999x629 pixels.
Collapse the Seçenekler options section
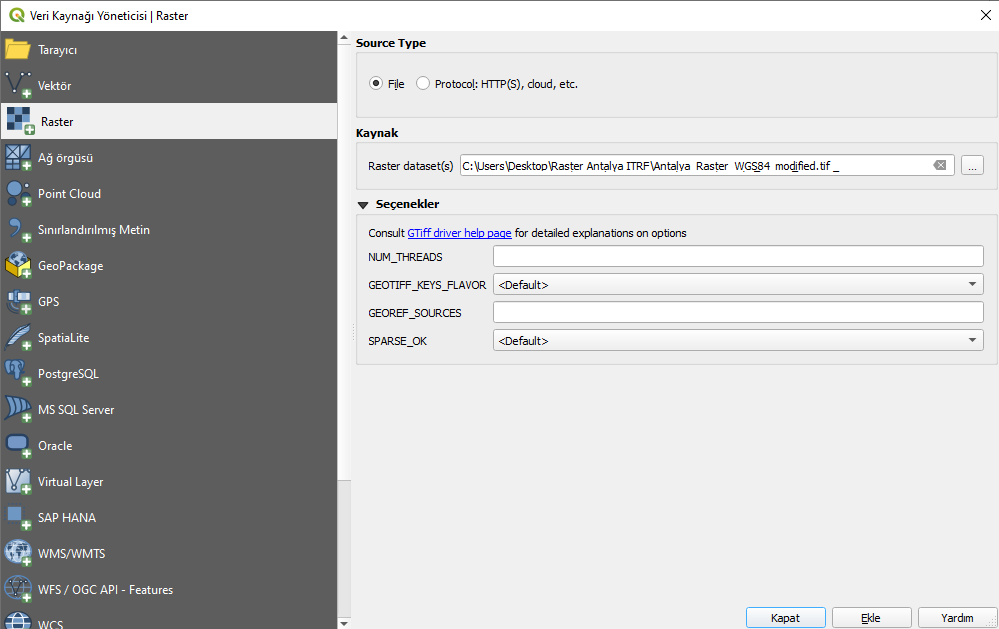pyautogui.click(x=363, y=205)
